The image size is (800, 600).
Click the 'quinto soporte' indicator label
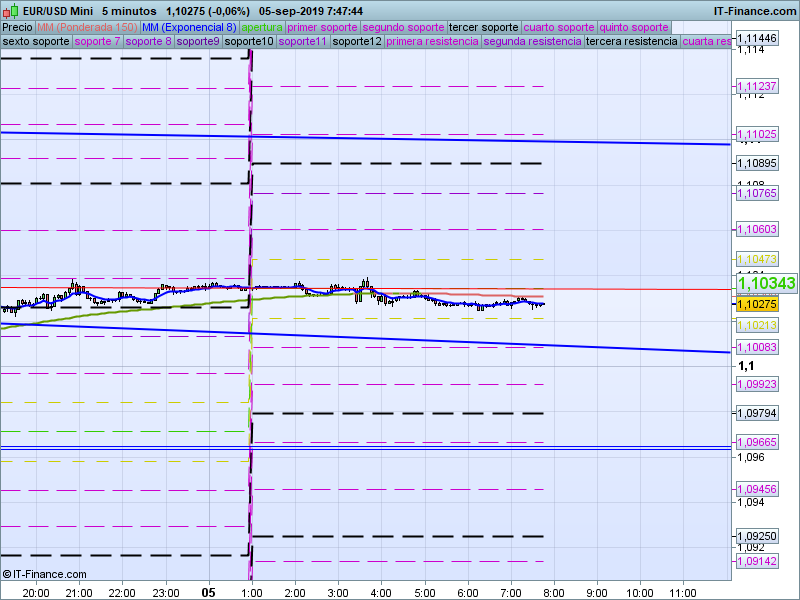pos(633,27)
